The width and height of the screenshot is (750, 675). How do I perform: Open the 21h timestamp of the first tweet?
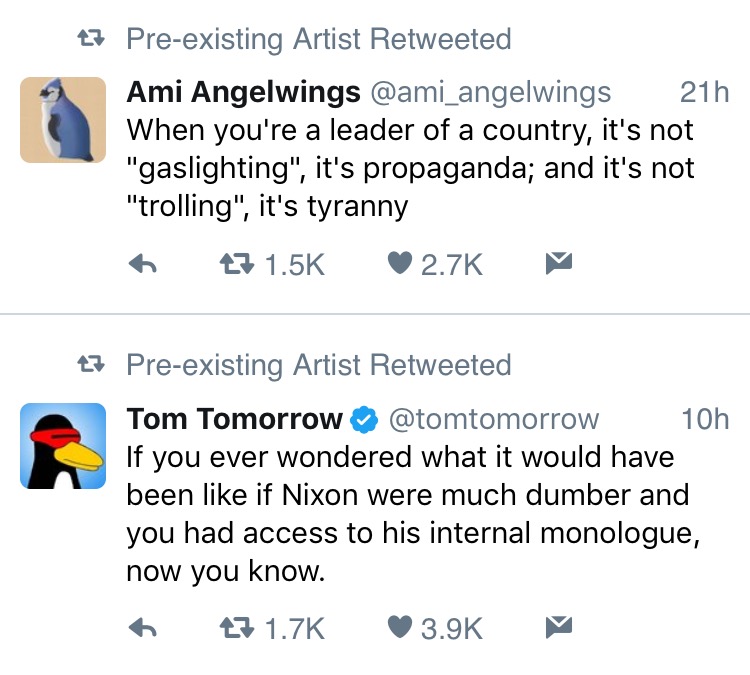click(705, 92)
